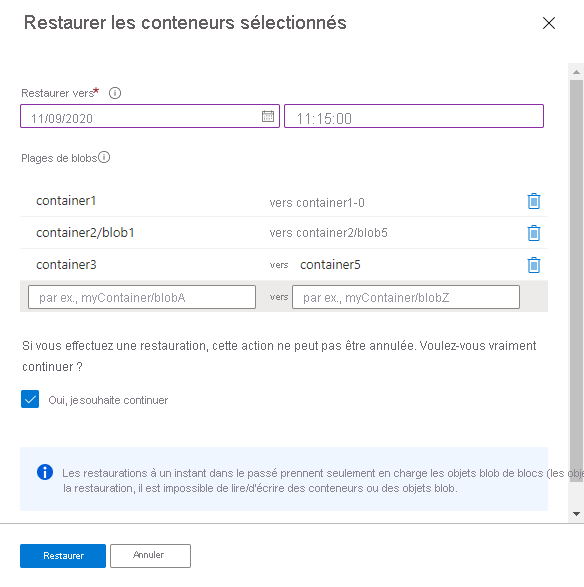Click the 'vers container1-0' range end
Image resolution: width=584 pixels, height=587 pixels.
[317, 203]
